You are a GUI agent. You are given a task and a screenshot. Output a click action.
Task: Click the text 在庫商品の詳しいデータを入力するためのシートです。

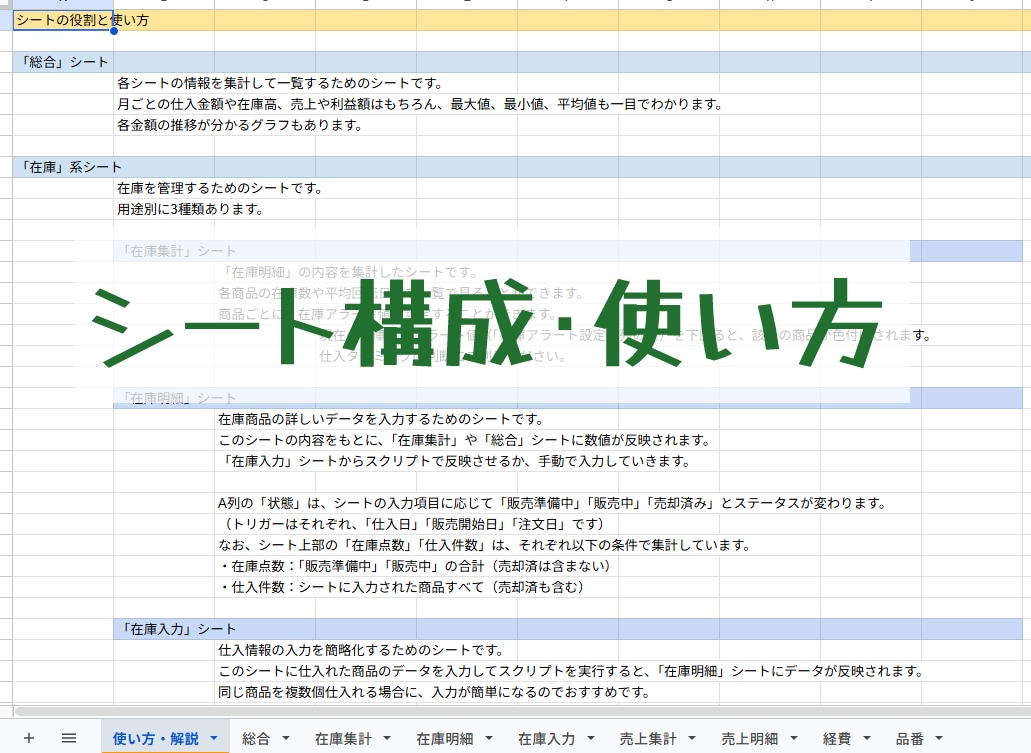point(381,419)
